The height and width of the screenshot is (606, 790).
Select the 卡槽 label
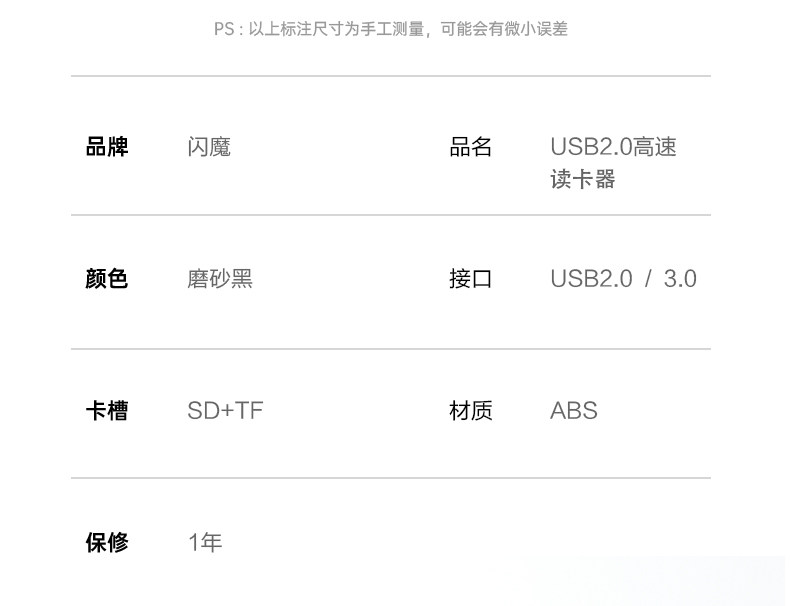point(107,411)
